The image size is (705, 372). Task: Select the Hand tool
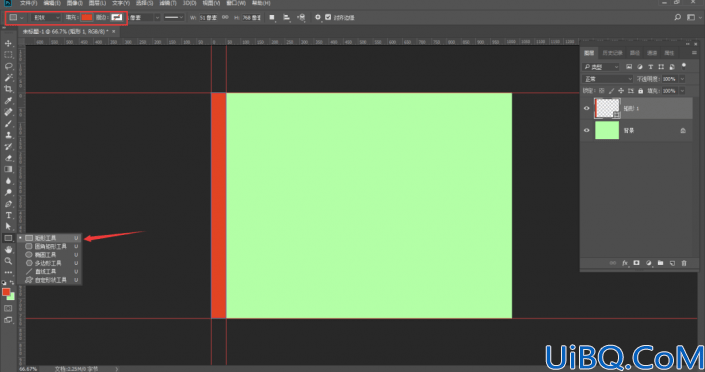point(8,250)
